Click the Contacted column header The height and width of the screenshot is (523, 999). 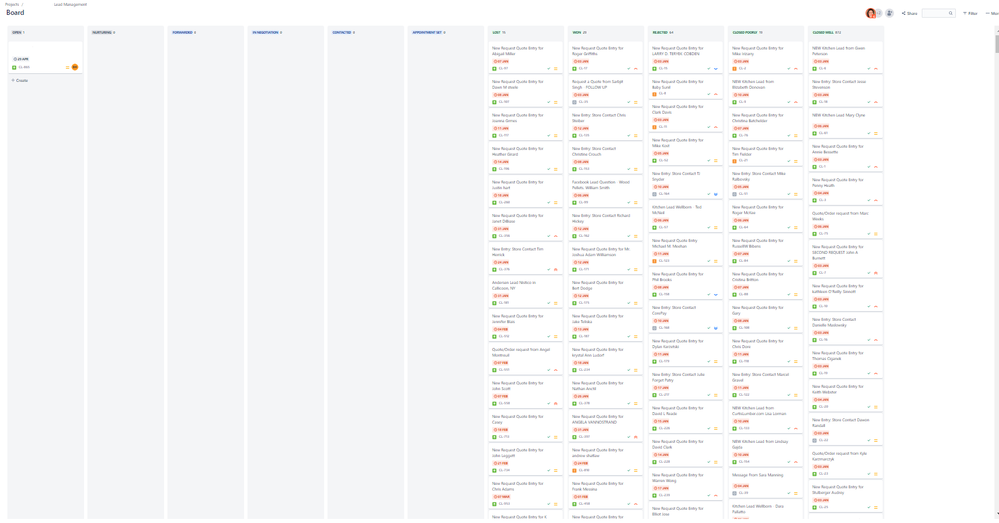(343, 32)
